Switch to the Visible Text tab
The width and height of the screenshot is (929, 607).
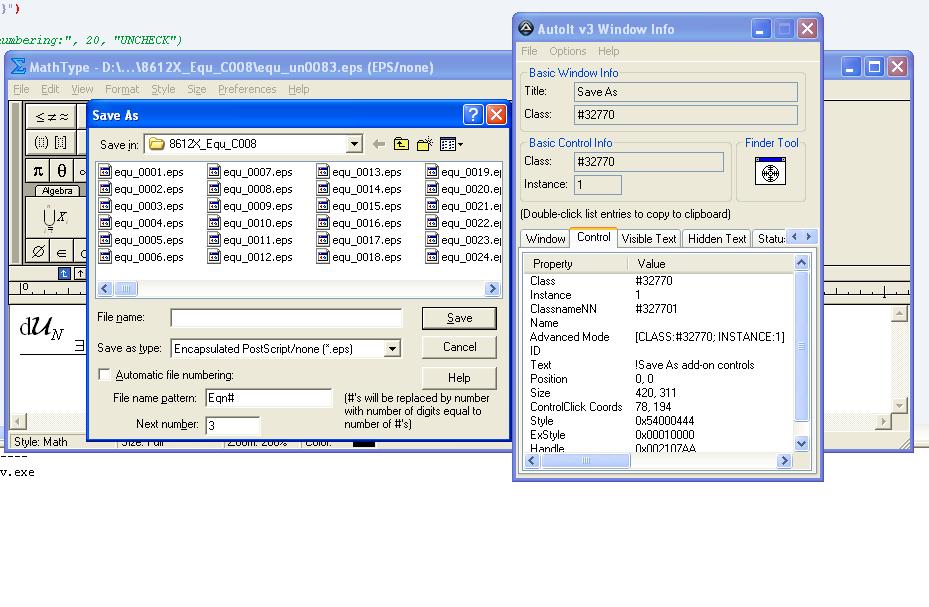(x=648, y=238)
